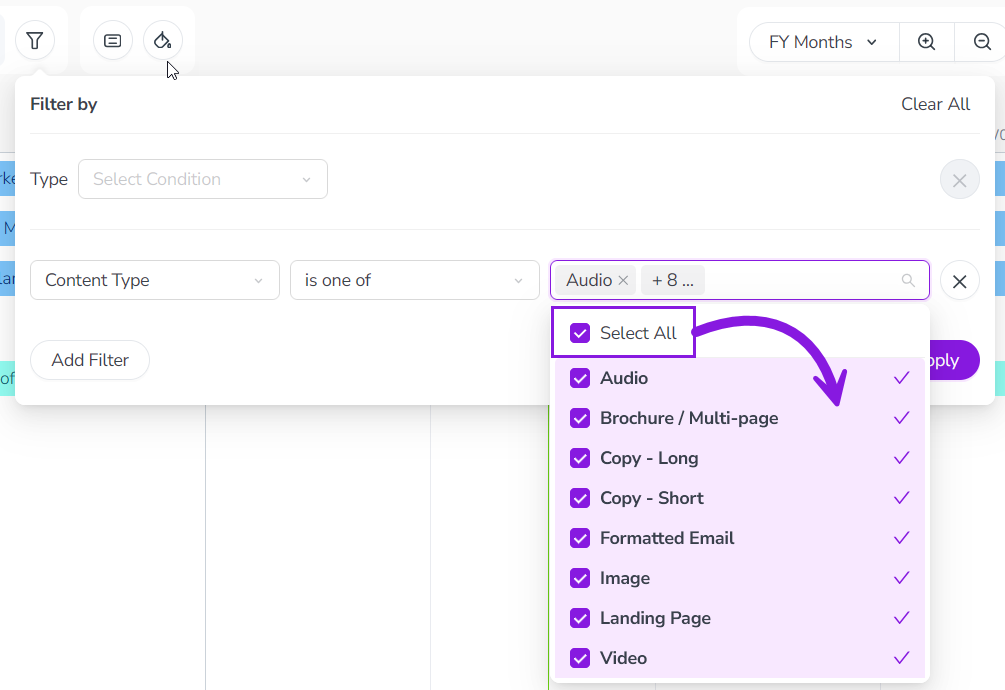Click the '+ 8 ...' overflow tag
This screenshot has height=690, width=1005.
pyautogui.click(x=672, y=281)
